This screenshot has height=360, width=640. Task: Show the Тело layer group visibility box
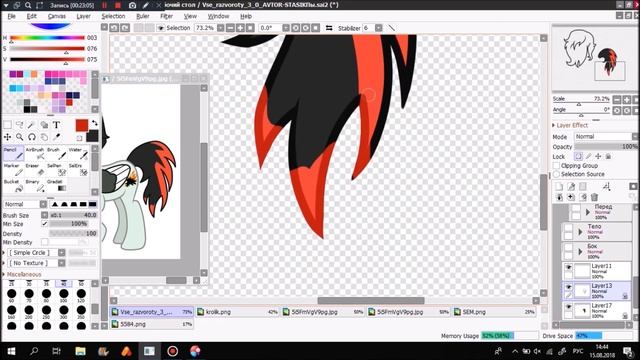pyautogui.click(x=568, y=228)
